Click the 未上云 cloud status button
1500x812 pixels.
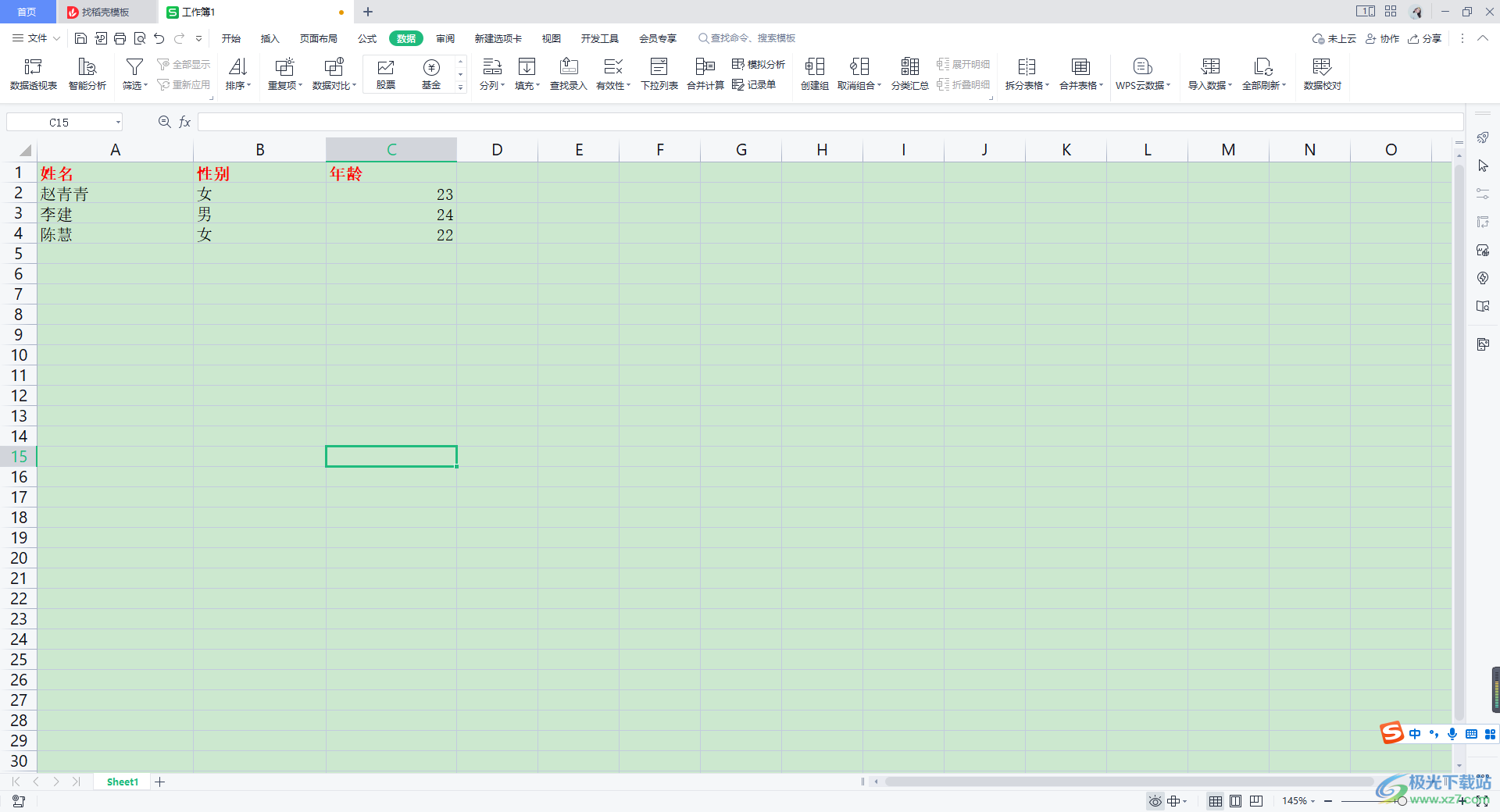click(x=1334, y=38)
